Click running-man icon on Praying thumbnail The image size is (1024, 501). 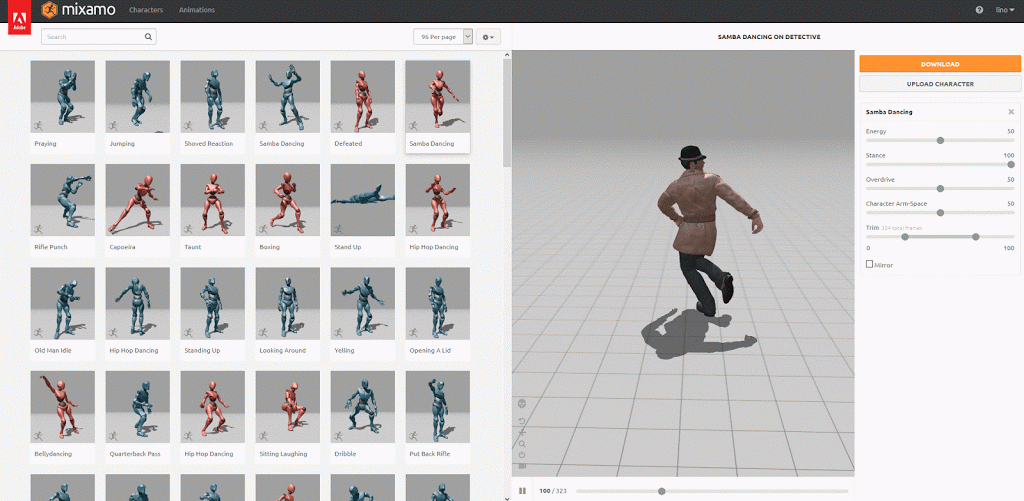(x=38, y=125)
